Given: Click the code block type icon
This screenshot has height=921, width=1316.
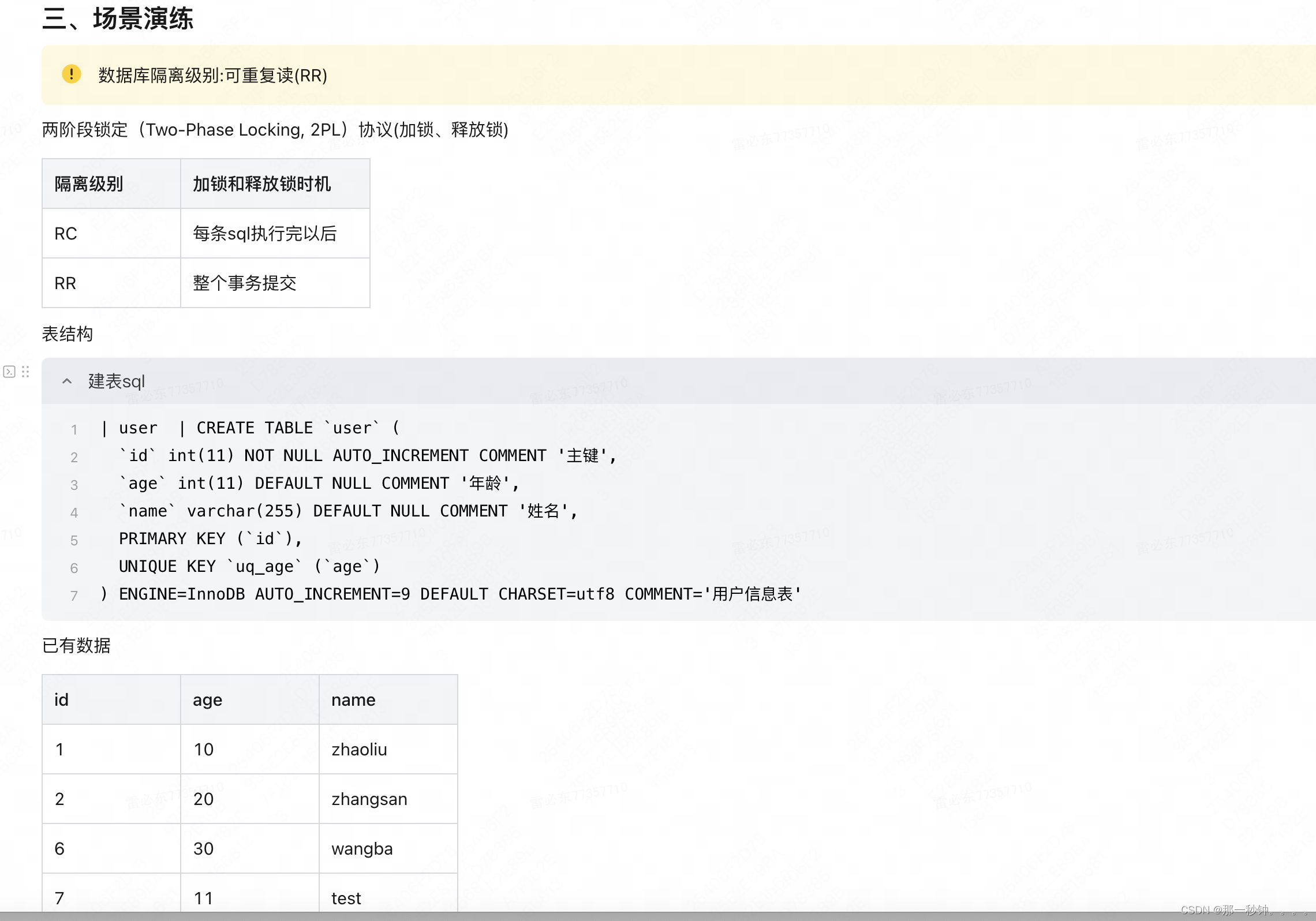Looking at the screenshot, I should [x=9, y=372].
